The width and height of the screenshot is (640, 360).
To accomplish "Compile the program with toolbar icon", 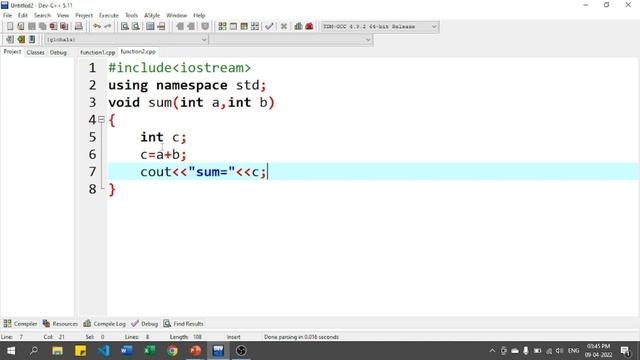I will click(222, 27).
